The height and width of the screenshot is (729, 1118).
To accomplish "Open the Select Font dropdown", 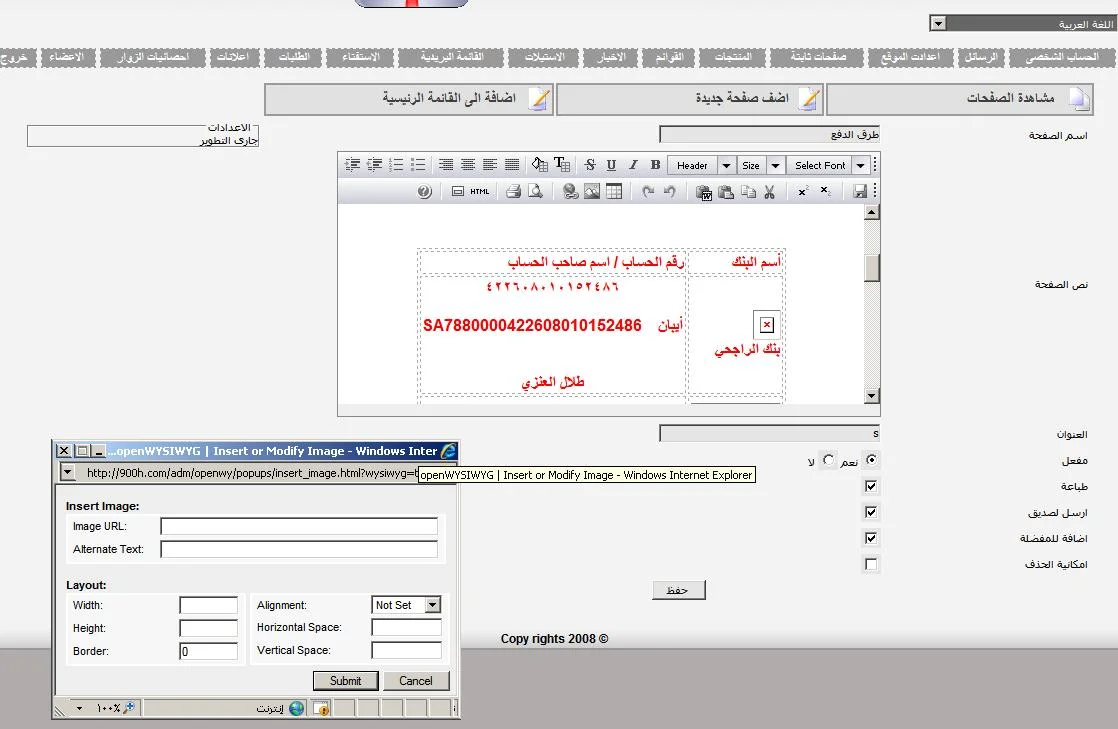I will point(861,165).
